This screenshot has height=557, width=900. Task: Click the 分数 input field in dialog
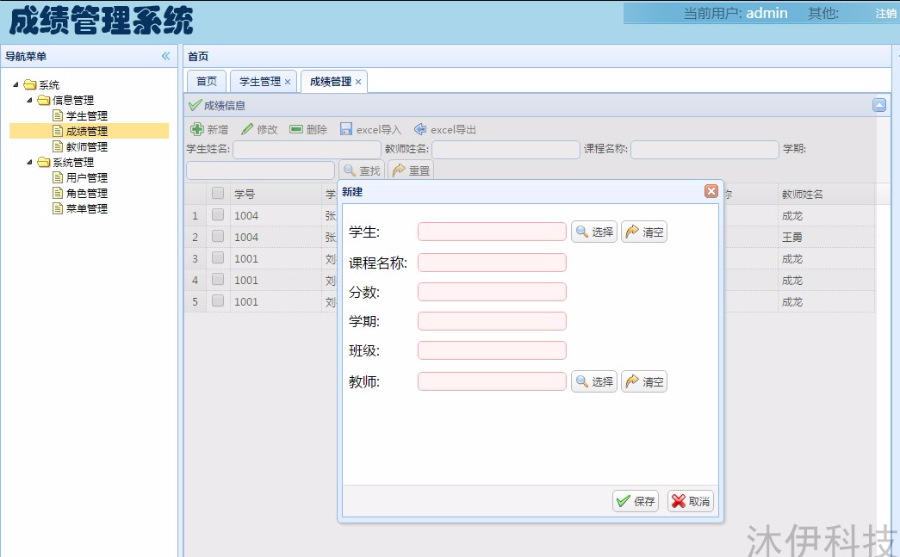[x=492, y=292]
